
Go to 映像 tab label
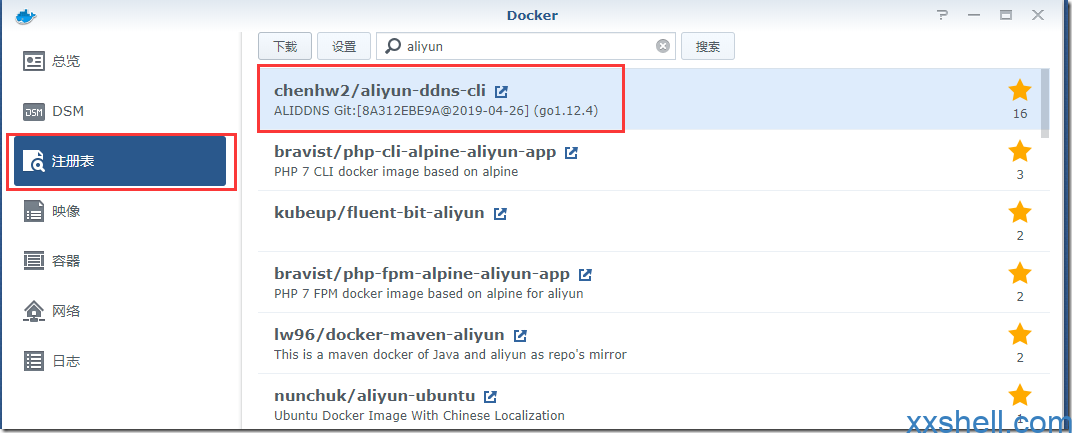[66, 211]
